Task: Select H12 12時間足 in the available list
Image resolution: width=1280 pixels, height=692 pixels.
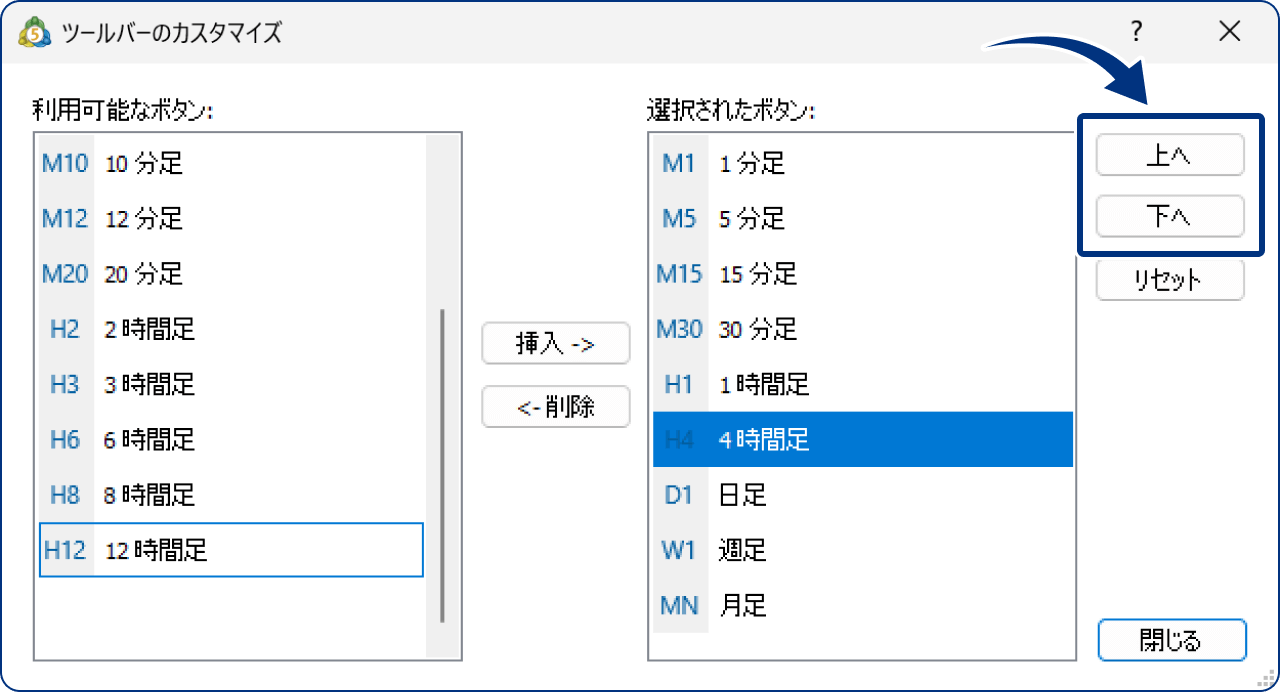Action: click(230, 549)
